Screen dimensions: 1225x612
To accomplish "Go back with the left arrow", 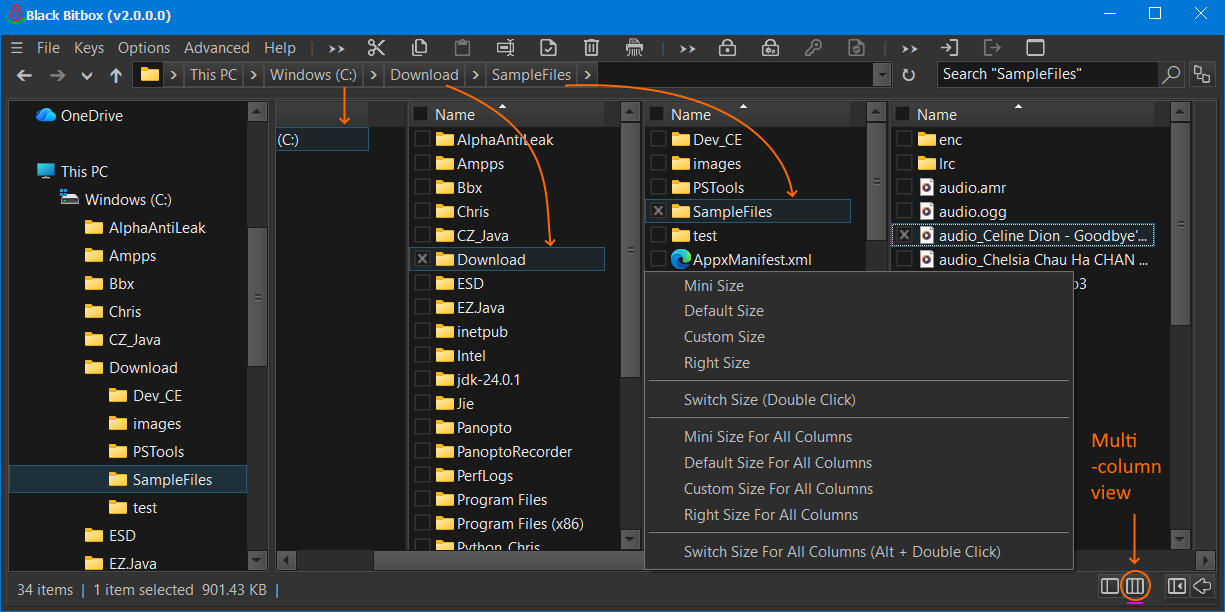I will (25, 75).
